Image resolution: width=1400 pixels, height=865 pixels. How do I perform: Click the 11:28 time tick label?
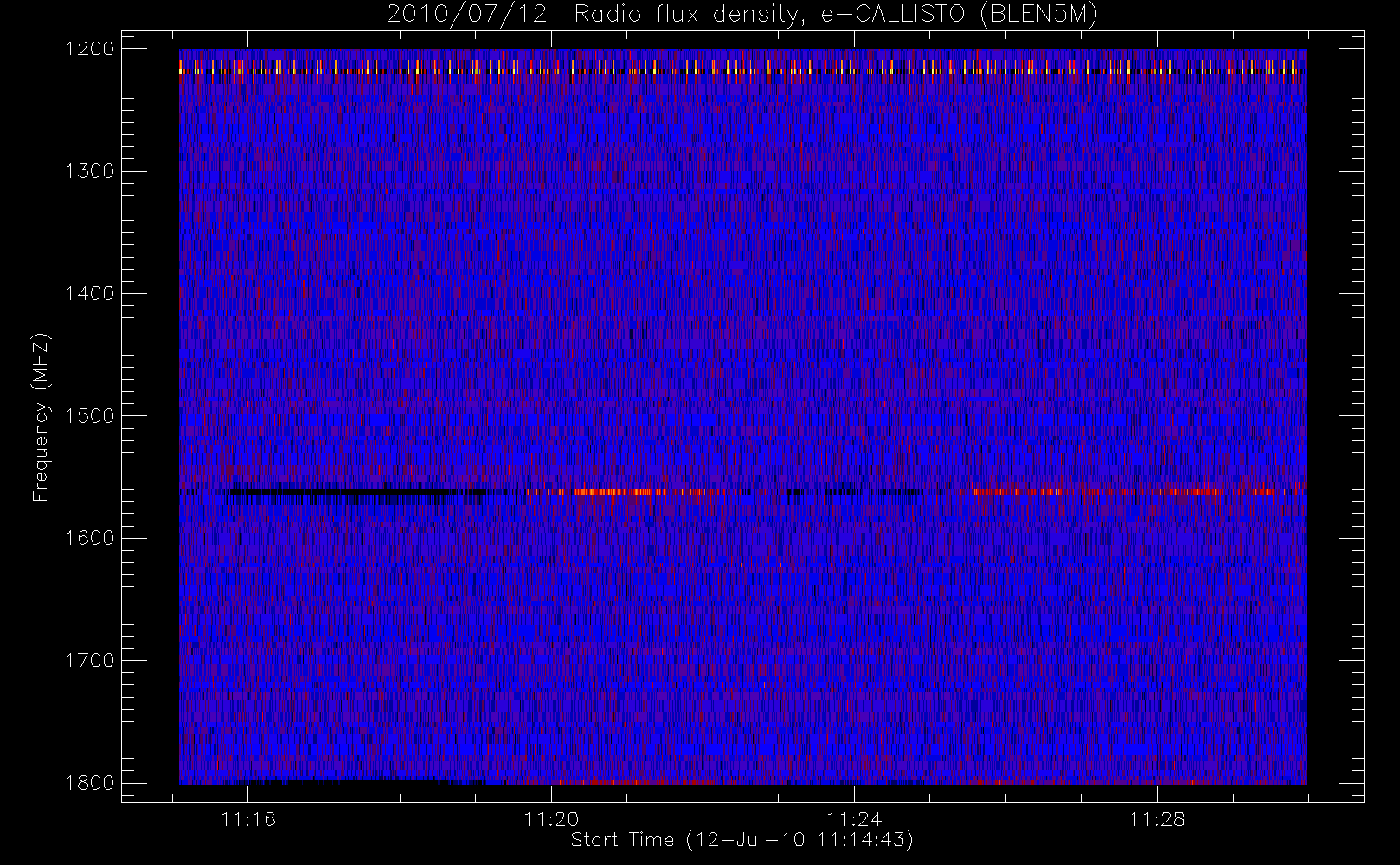pos(1157,818)
